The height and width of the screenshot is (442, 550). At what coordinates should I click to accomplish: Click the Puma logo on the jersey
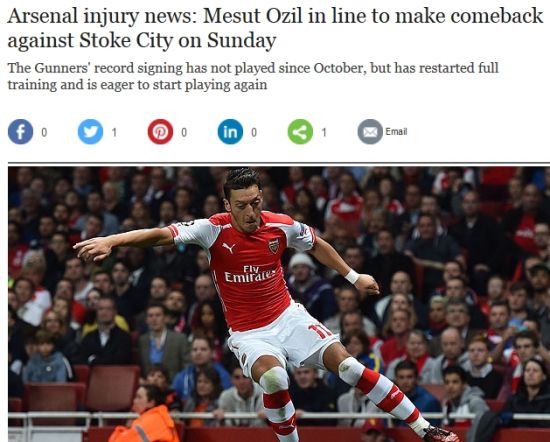(x=229, y=248)
